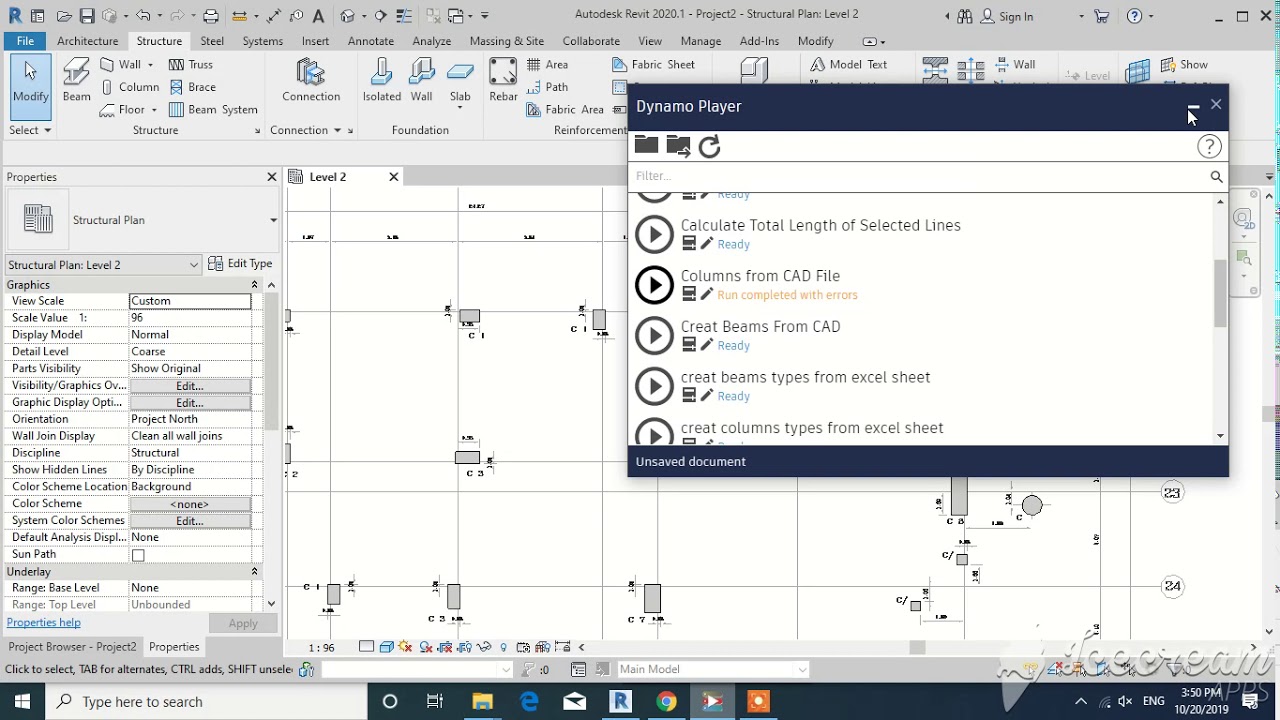Toggle sun path on view control bar
The height and width of the screenshot is (720, 1280).
[x=407, y=648]
